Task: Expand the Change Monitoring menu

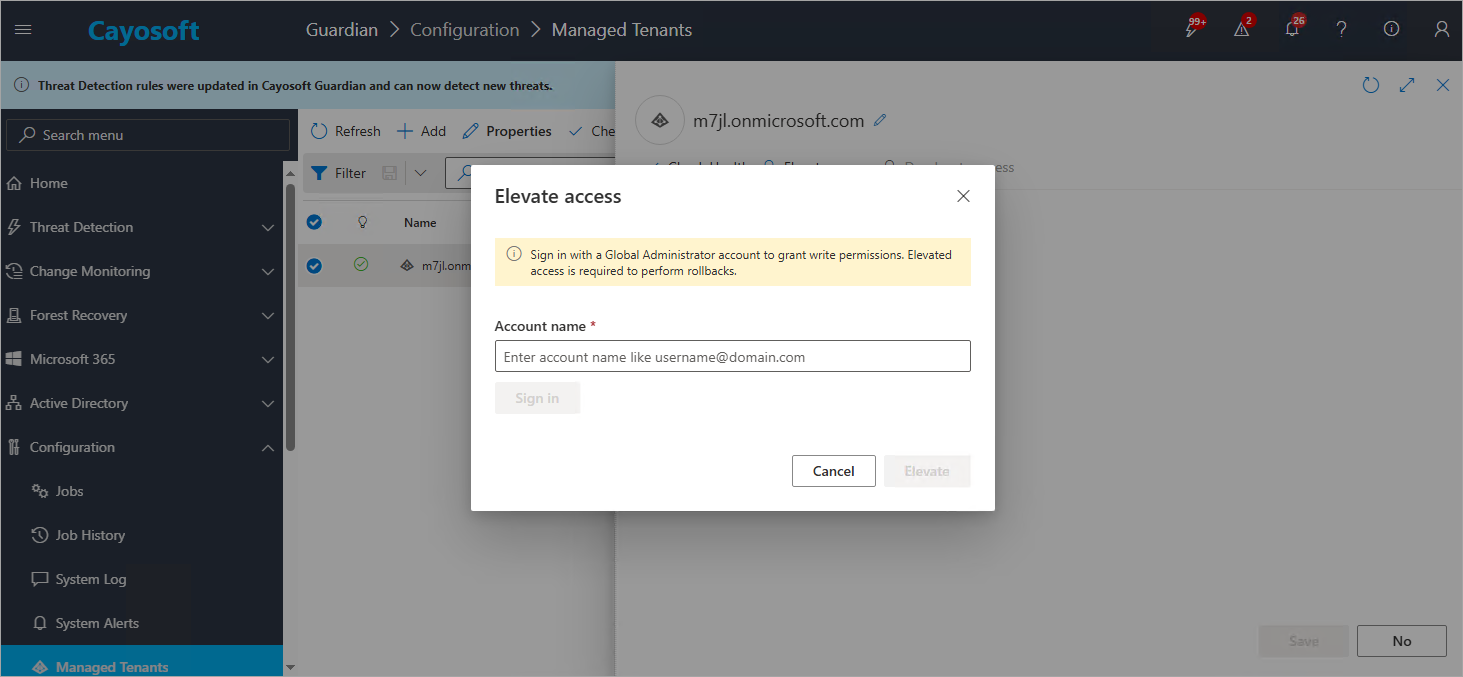Action: tap(142, 271)
